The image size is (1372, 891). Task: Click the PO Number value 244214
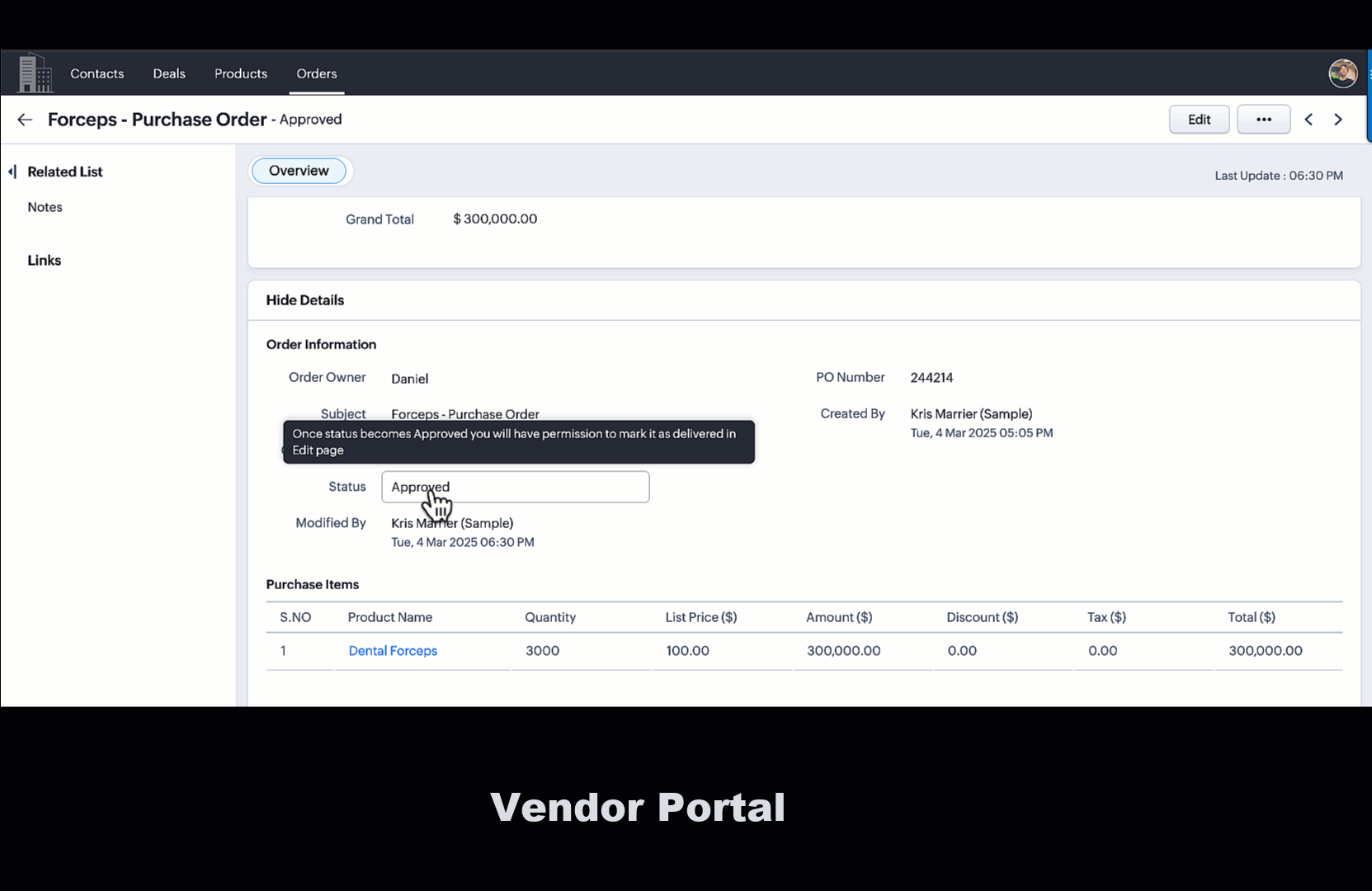(931, 378)
